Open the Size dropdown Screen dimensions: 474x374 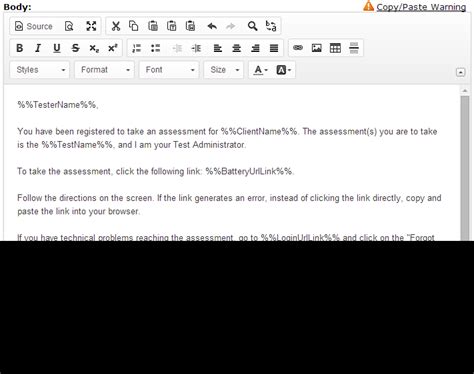[224, 70]
